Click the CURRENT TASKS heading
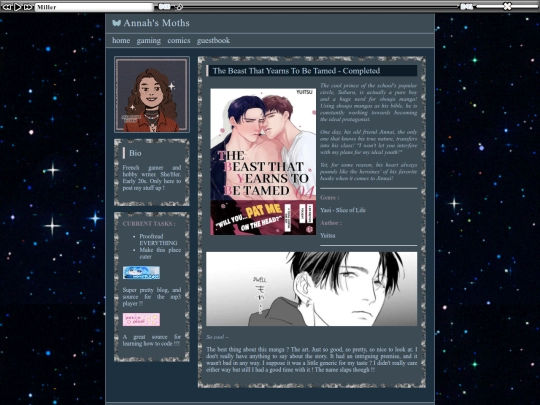This screenshot has width=540, height=405. [149, 224]
